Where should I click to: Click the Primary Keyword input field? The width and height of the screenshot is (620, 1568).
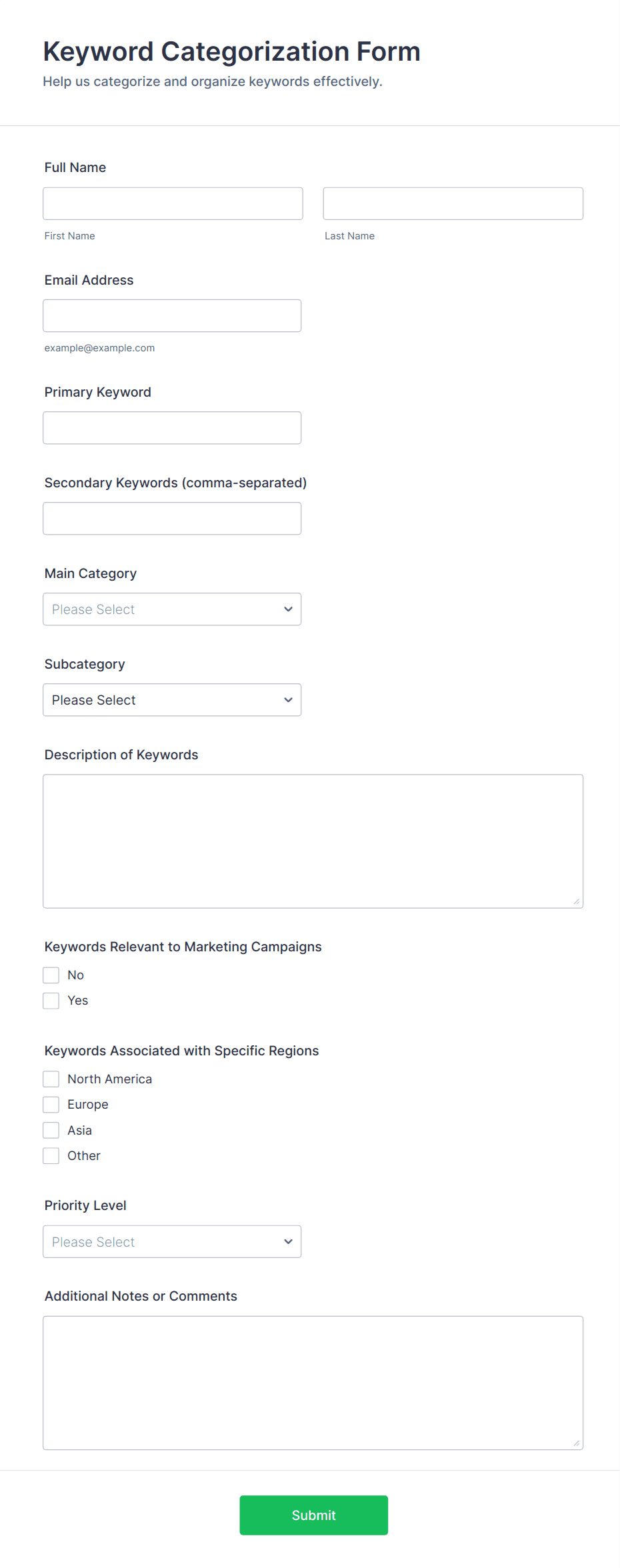pos(172,427)
